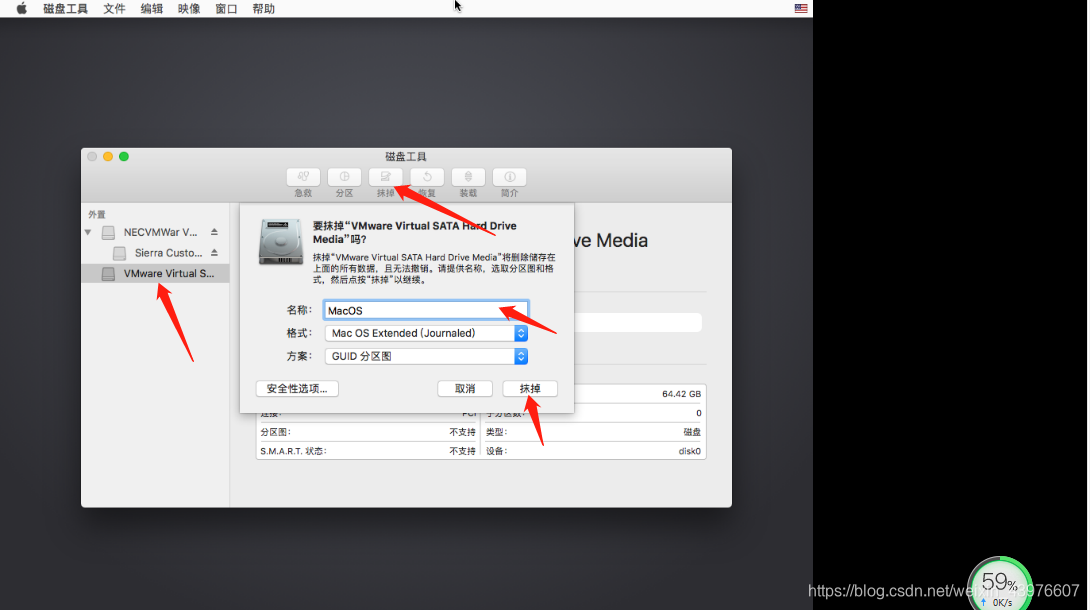Open the 窗口 menu
The width and height of the screenshot is (1090, 610).
tap(226, 9)
